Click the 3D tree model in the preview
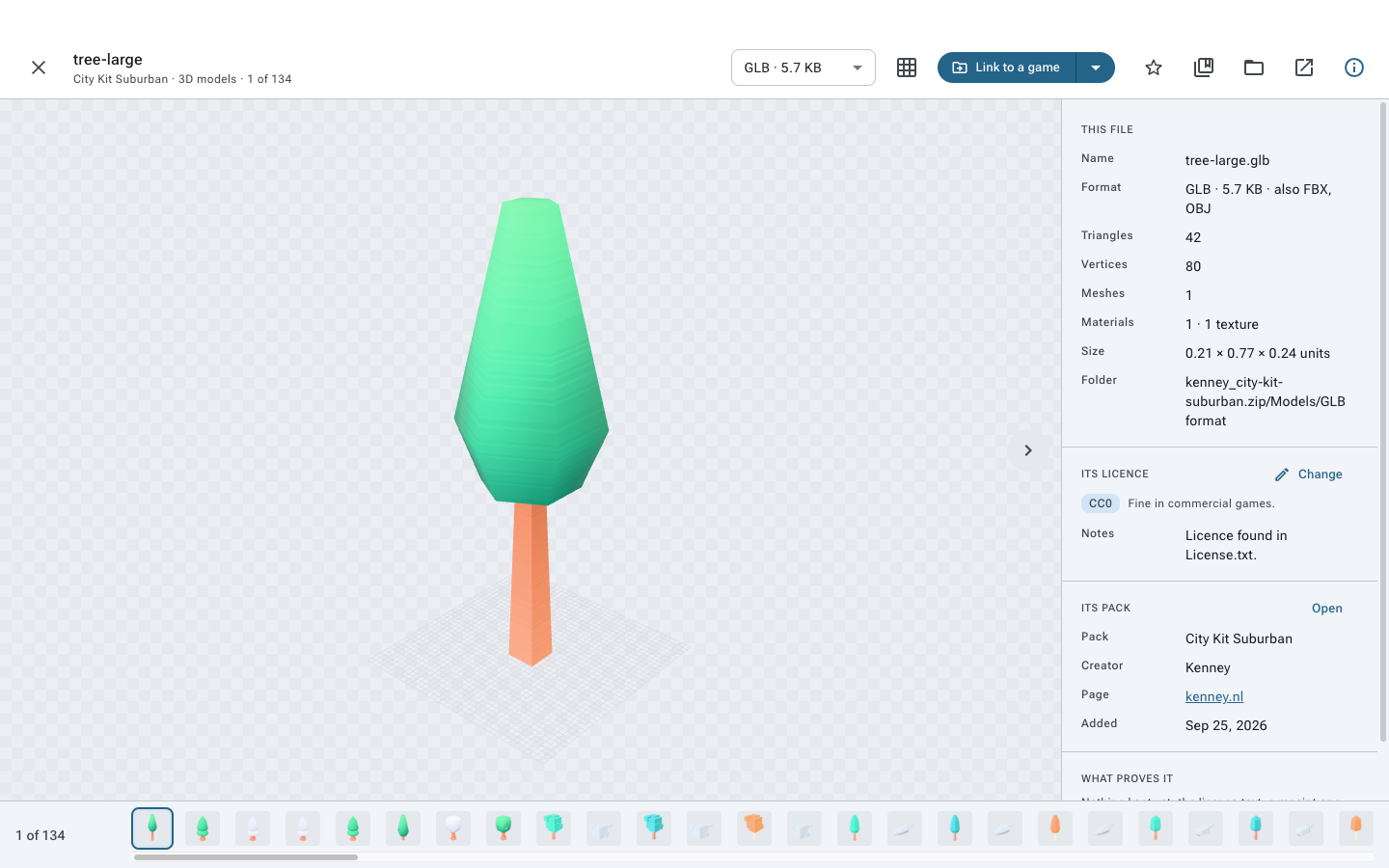Screen dimensions: 1389x868 click(x=531, y=431)
